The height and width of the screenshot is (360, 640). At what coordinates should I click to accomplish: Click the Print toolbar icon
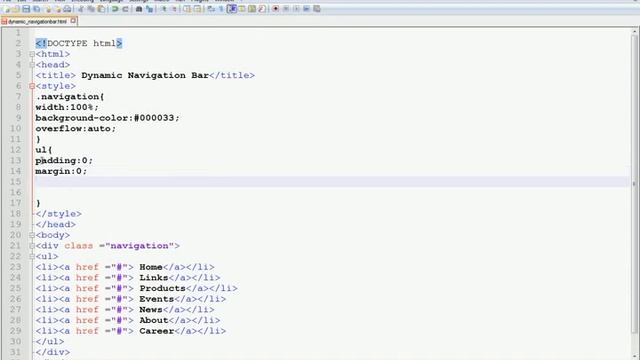pos(67,9)
